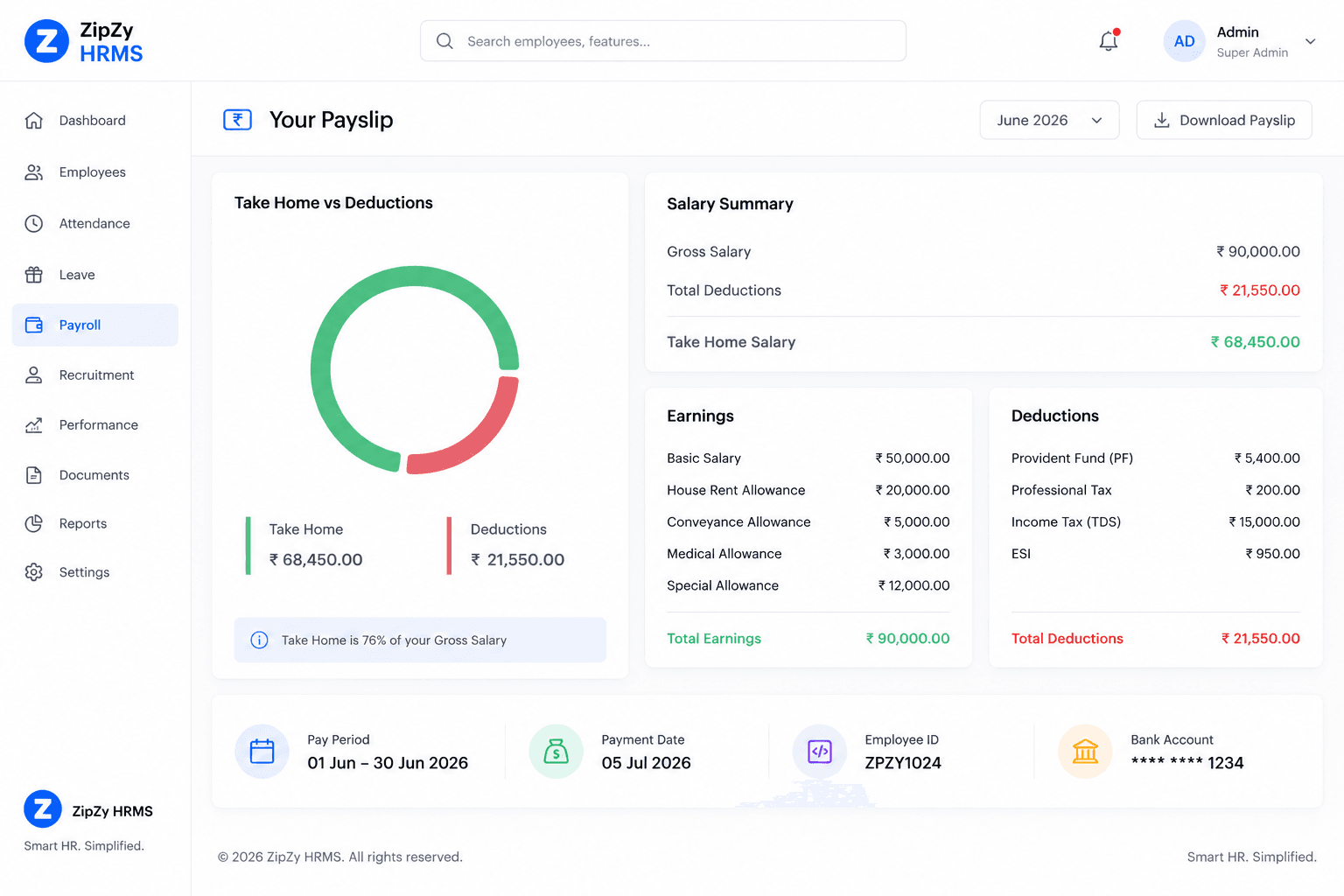1344x896 pixels.
Task: Click the Recruitment person icon
Action: [34, 375]
